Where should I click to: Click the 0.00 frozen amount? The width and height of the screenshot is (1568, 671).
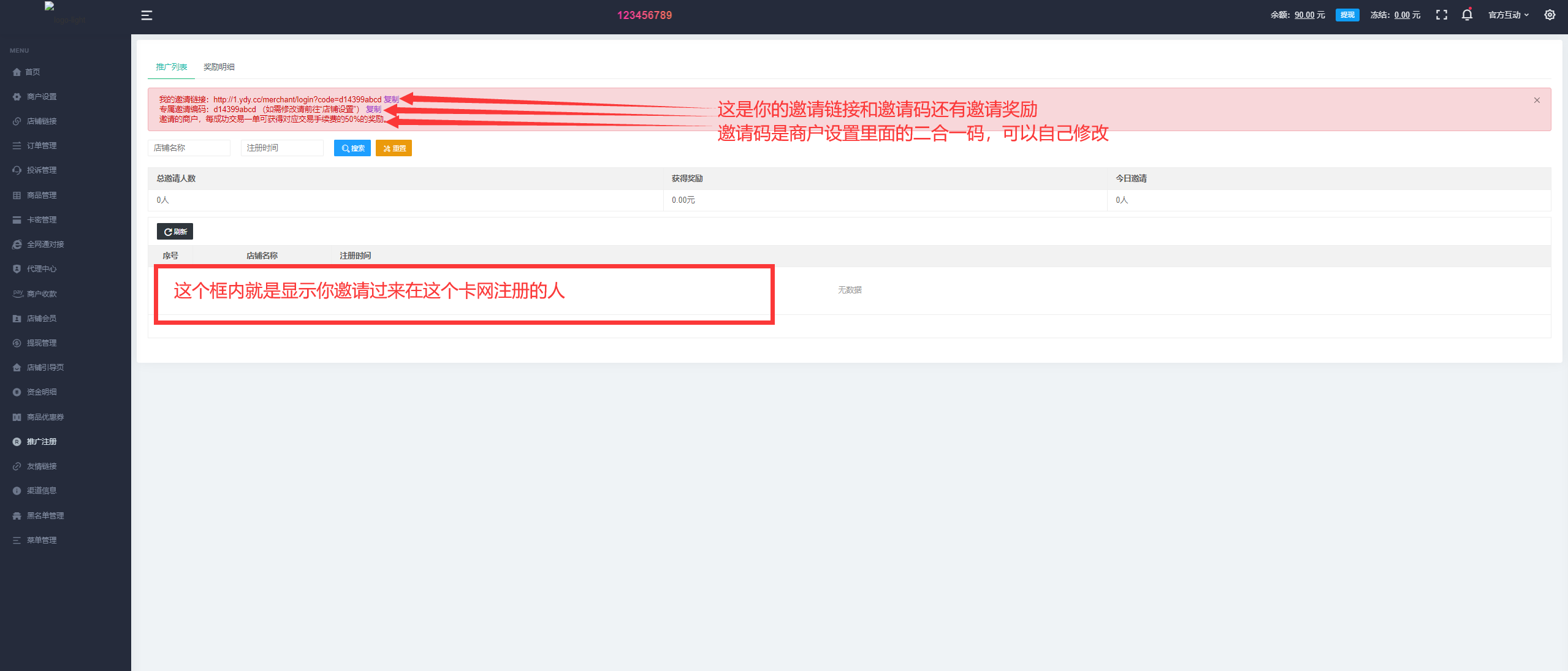click(x=1402, y=15)
